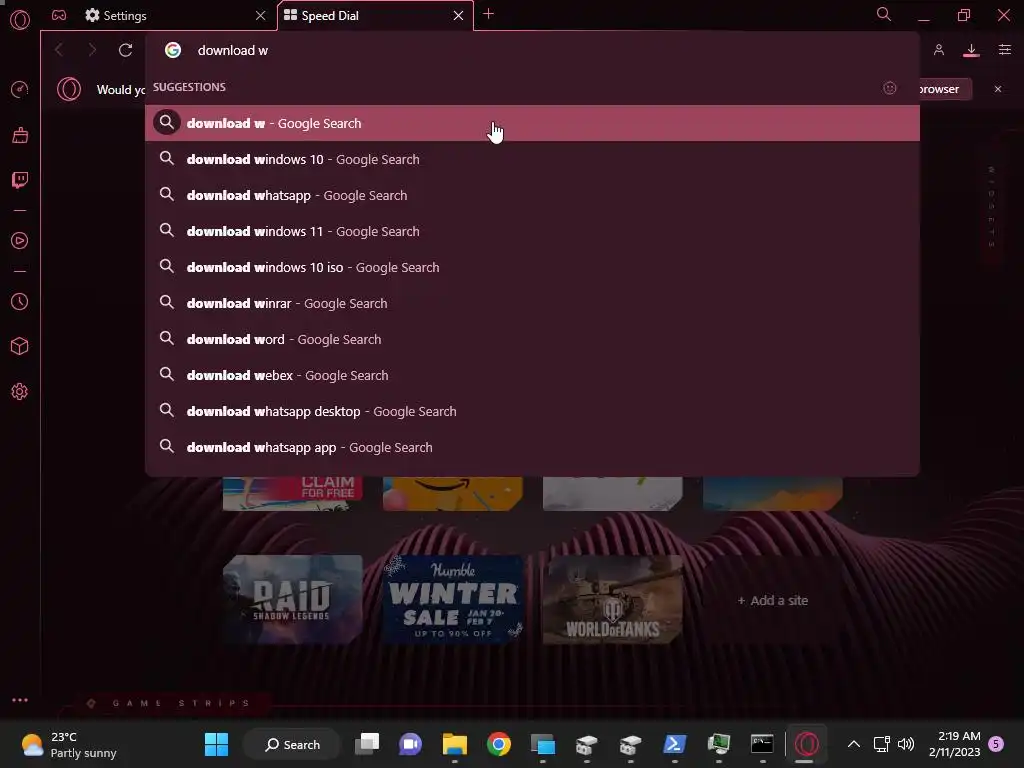Open the Raid Shadow Legends tile

coord(292,599)
